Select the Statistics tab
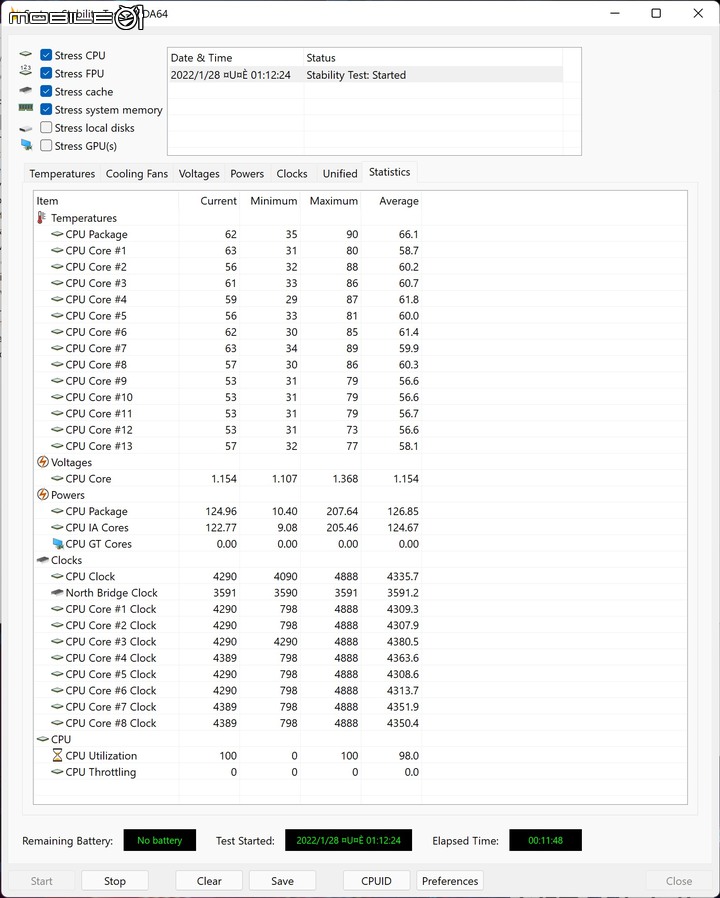Screen dimensions: 720x898 tap(389, 172)
